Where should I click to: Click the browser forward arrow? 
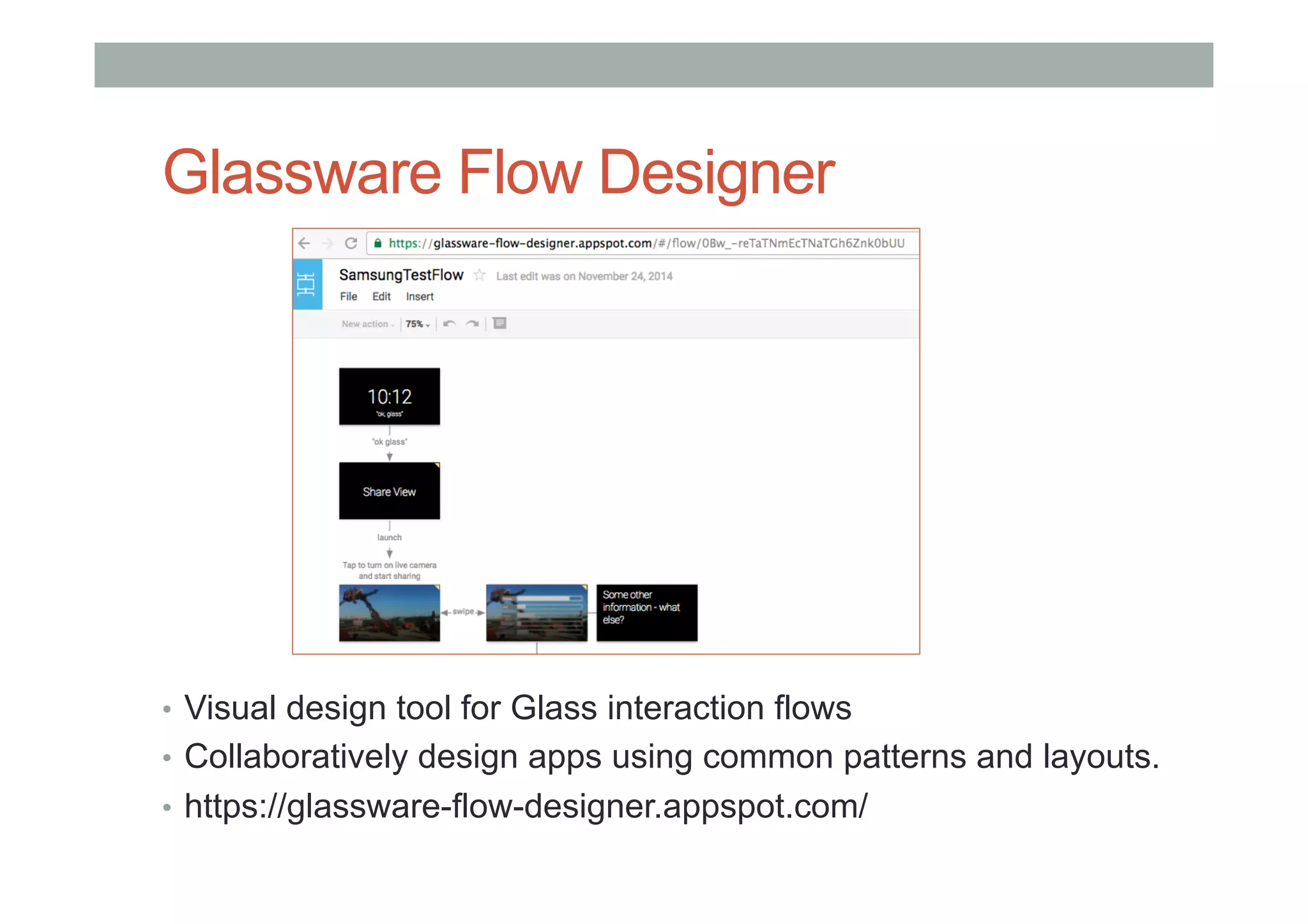click(328, 243)
